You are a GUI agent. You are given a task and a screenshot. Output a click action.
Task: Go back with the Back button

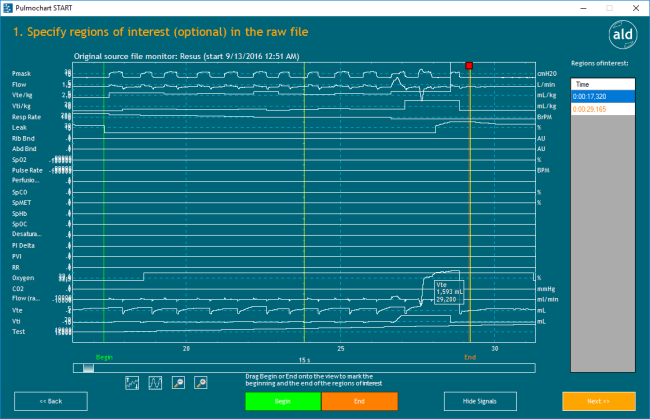(x=50, y=400)
